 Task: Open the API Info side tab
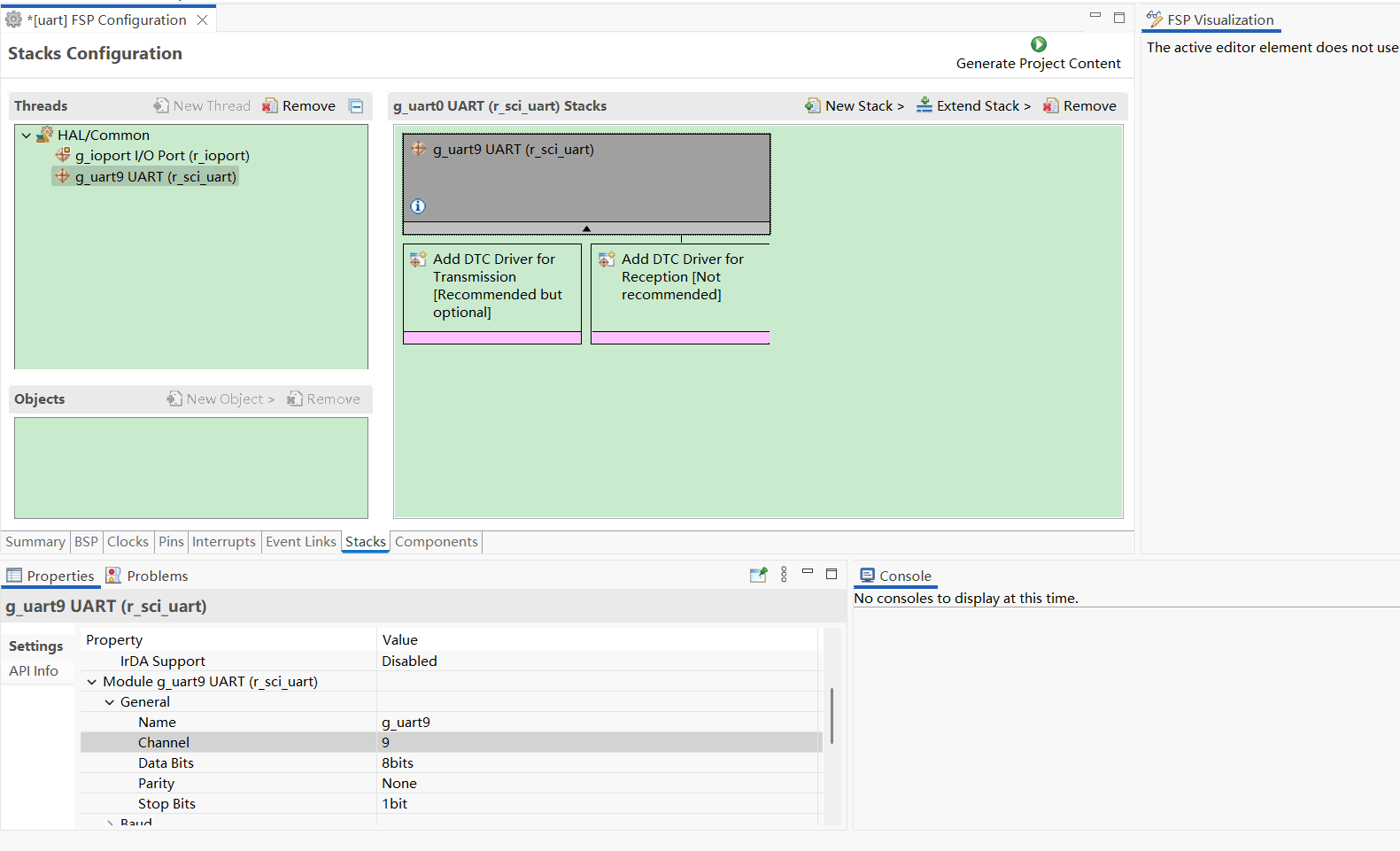(x=34, y=671)
